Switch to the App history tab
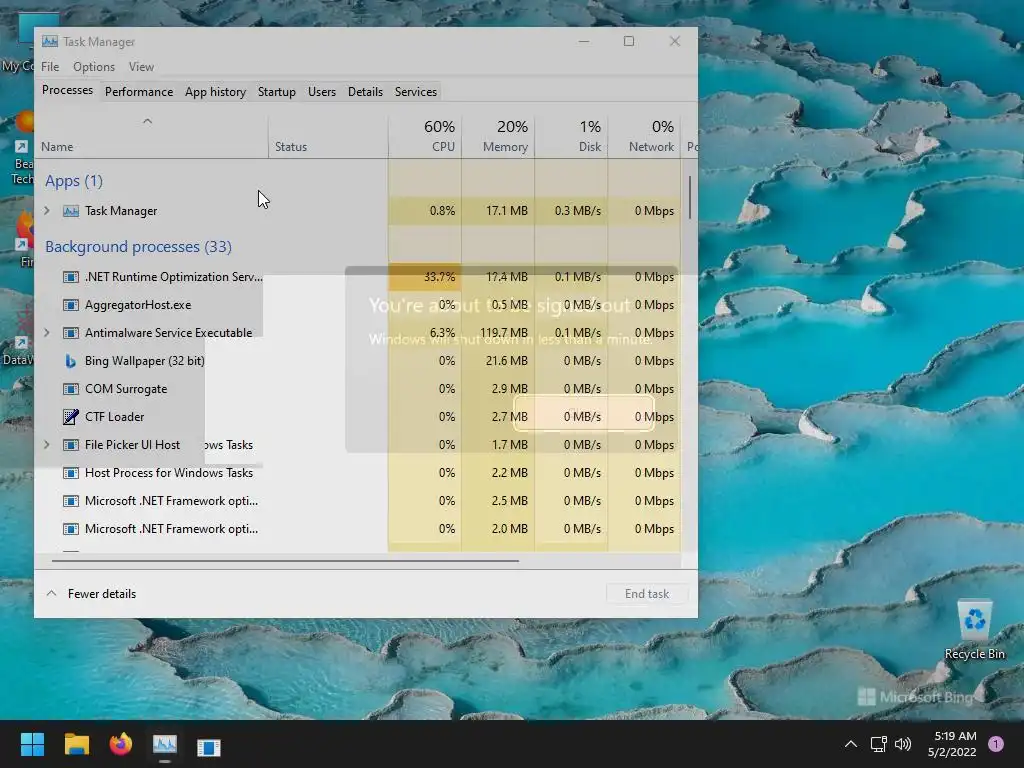 point(216,92)
